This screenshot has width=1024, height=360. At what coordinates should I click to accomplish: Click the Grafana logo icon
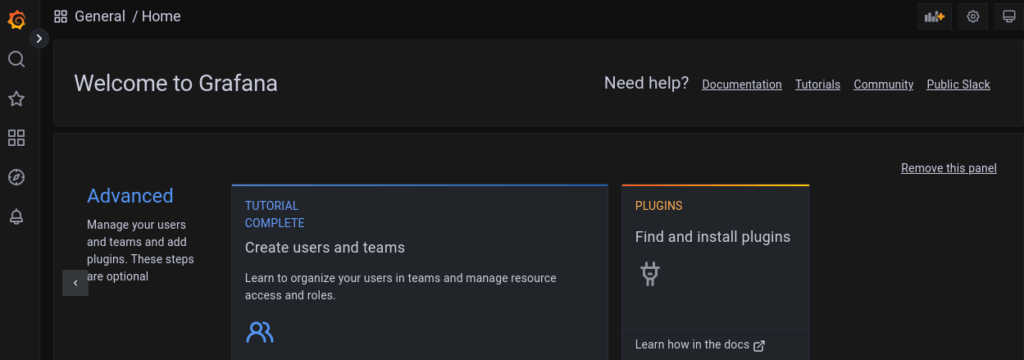pos(16,20)
